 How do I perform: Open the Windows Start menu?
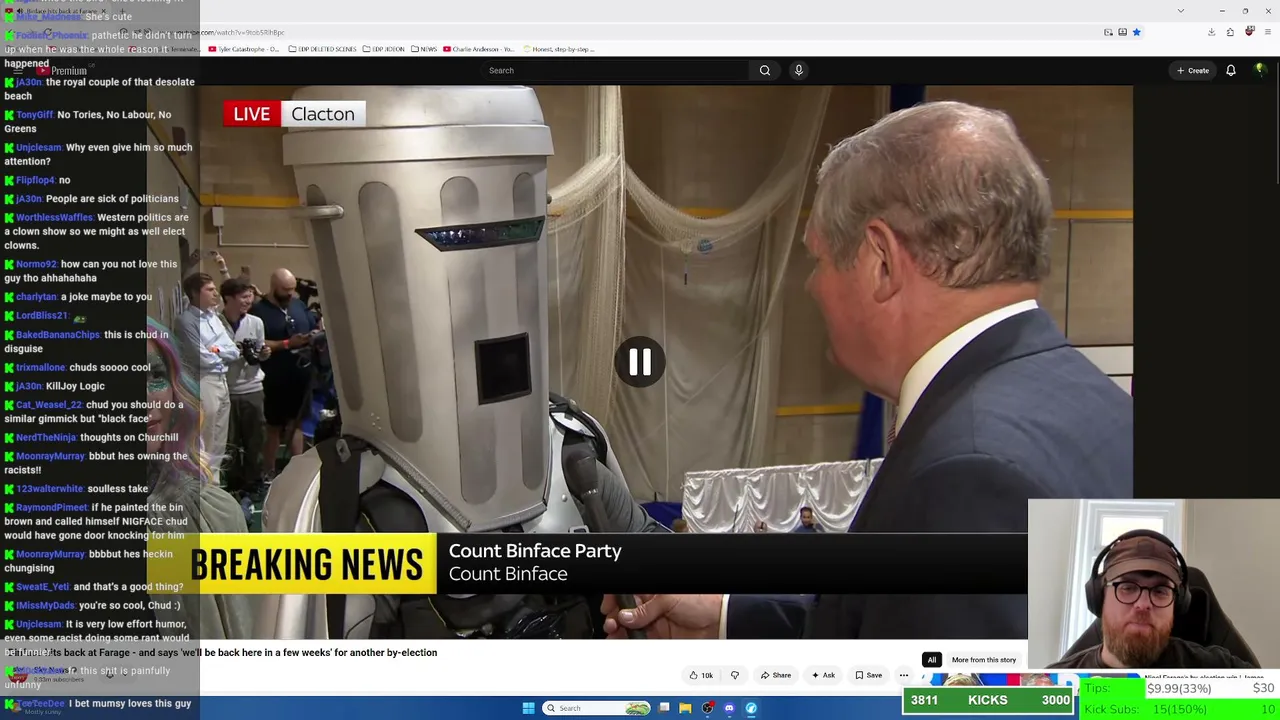(528, 708)
